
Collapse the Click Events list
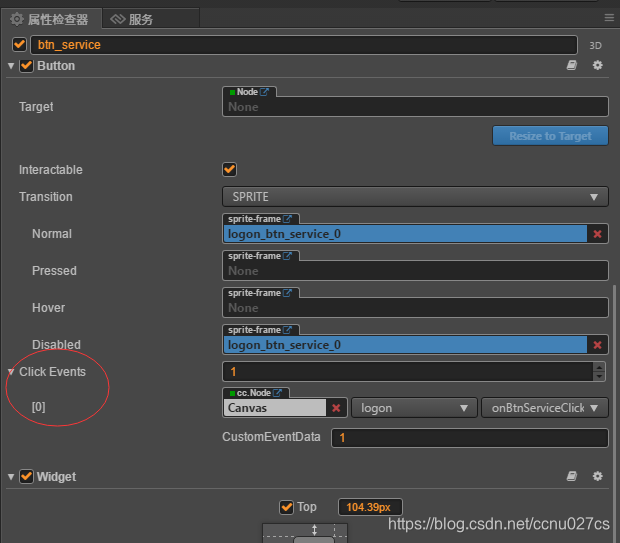pos(11,372)
